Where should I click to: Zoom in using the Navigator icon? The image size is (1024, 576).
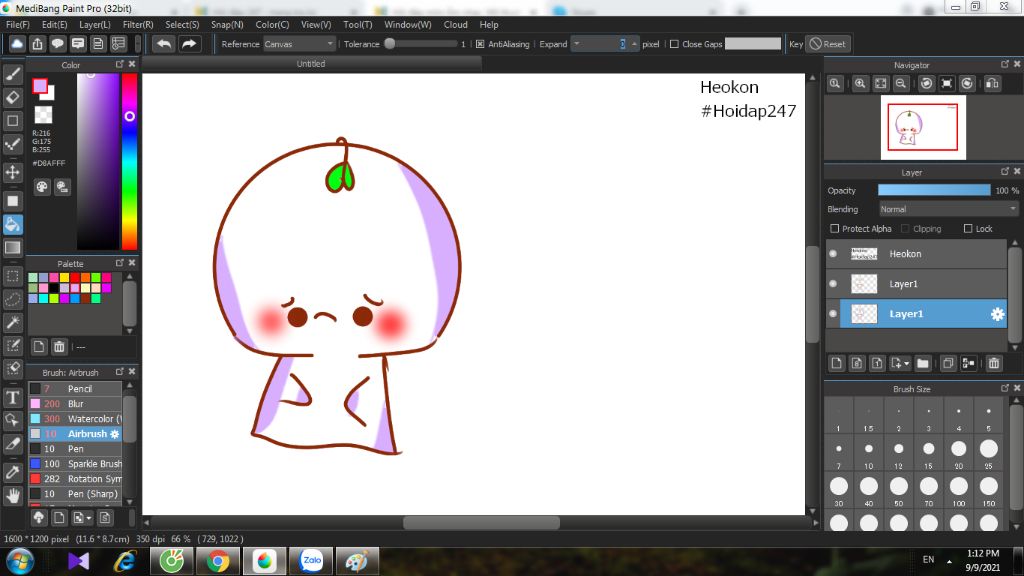tap(860, 84)
